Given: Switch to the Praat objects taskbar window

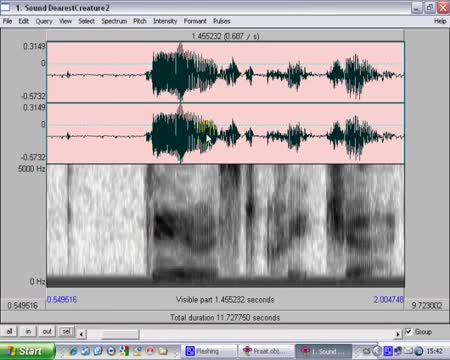Looking at the screenshot, I should [267, 351].
